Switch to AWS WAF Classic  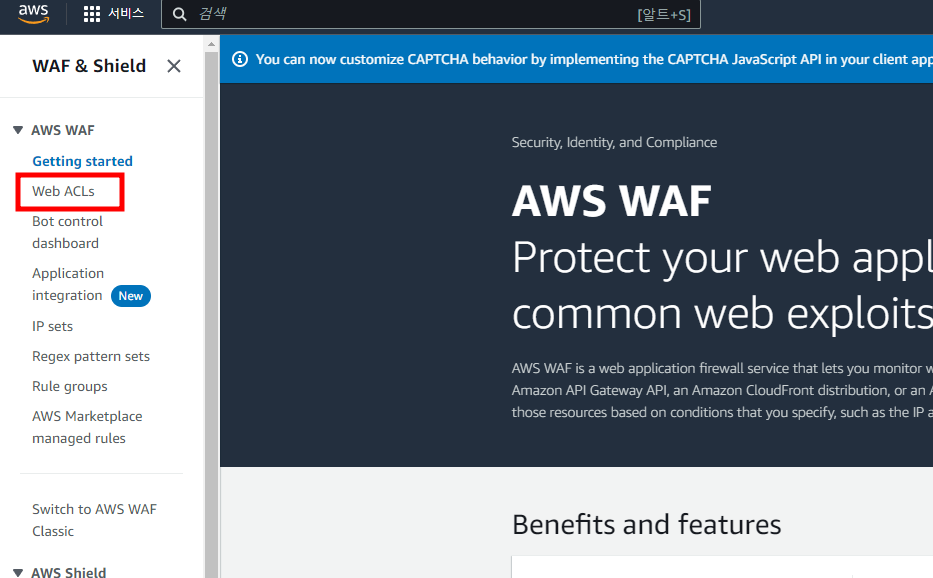tap(94, 520)
